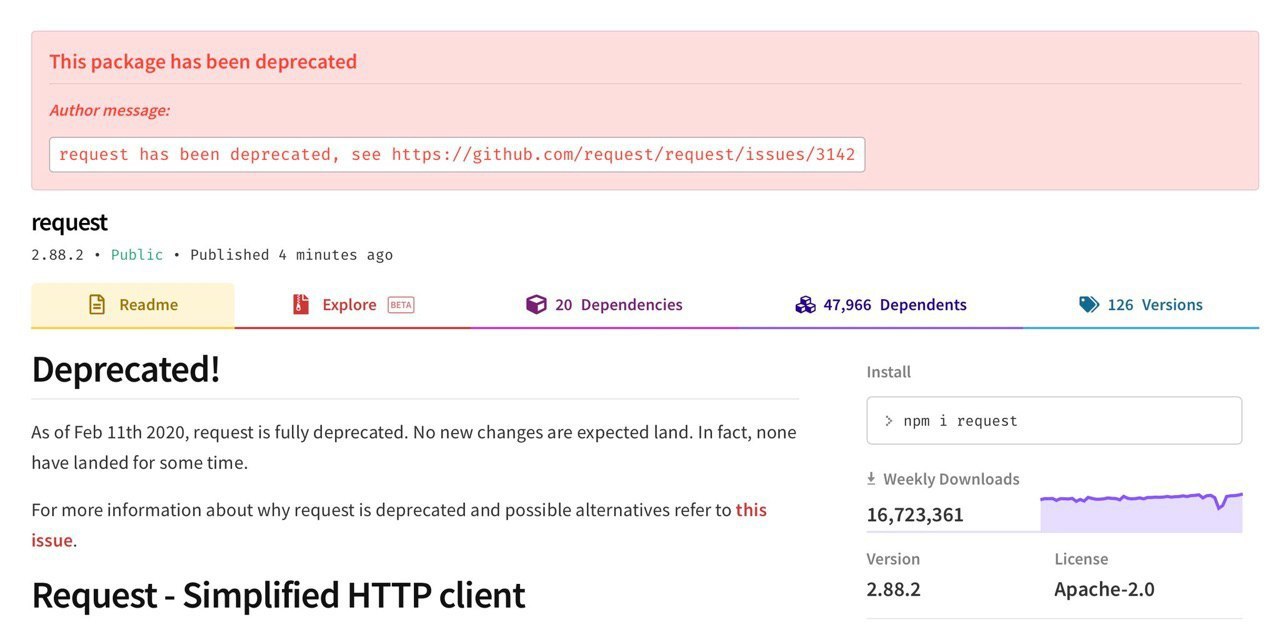The width and height of the screenshot is (1280, 624).
Task: Click the 'Install' section label
Action: [x=889, y=372]
